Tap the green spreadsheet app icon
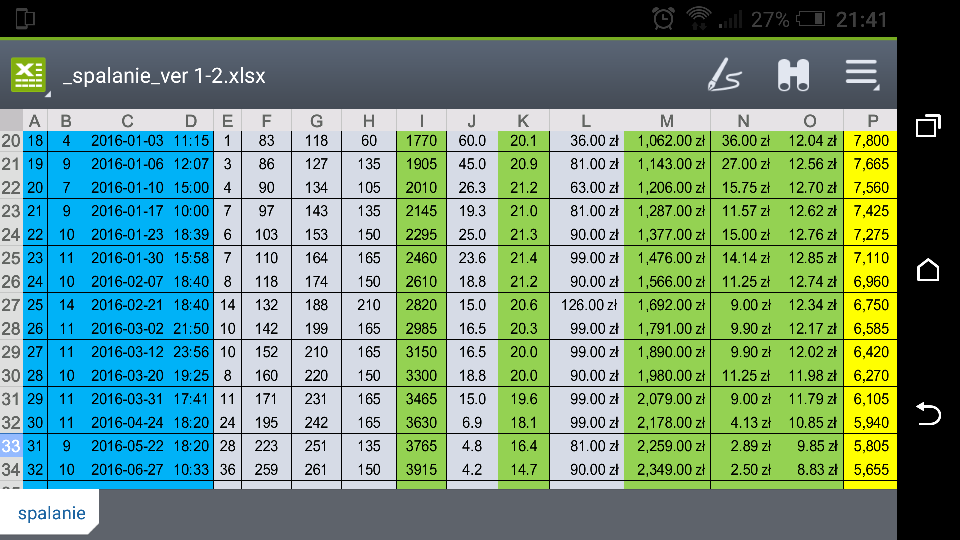The width and height of the screenshot is (960, 540). coord(28,75)
